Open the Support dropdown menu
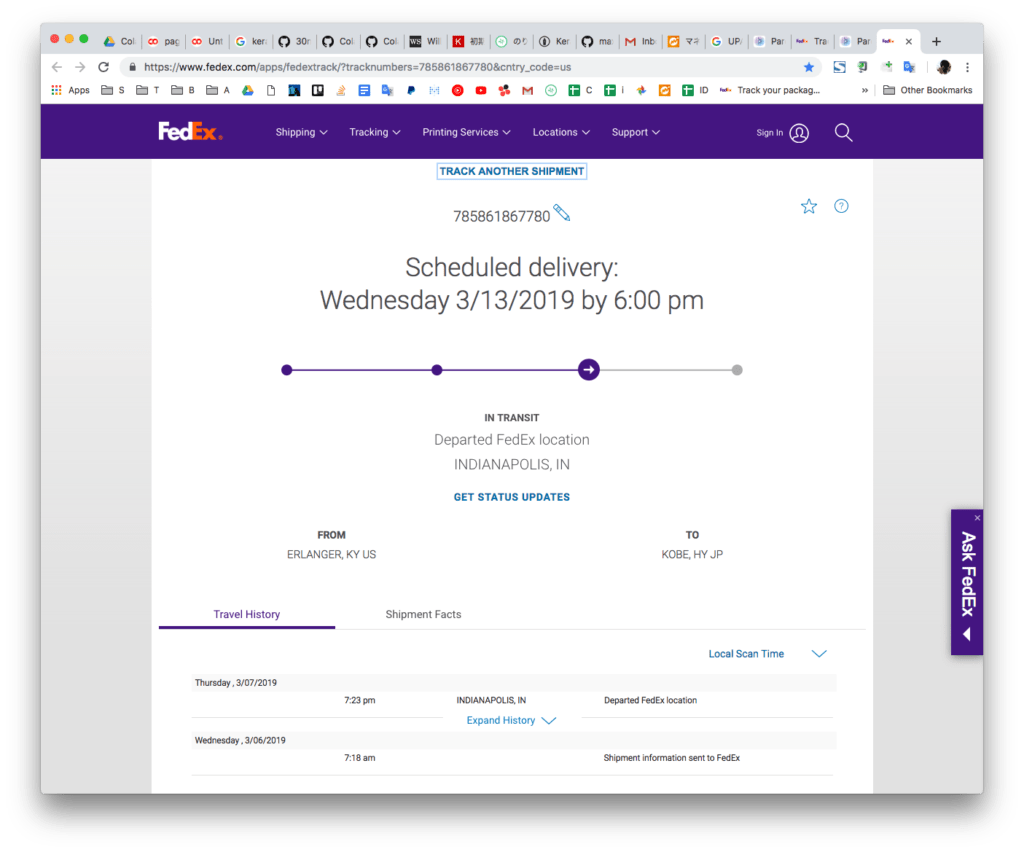 pyautogui.click(x=635, y=132)
